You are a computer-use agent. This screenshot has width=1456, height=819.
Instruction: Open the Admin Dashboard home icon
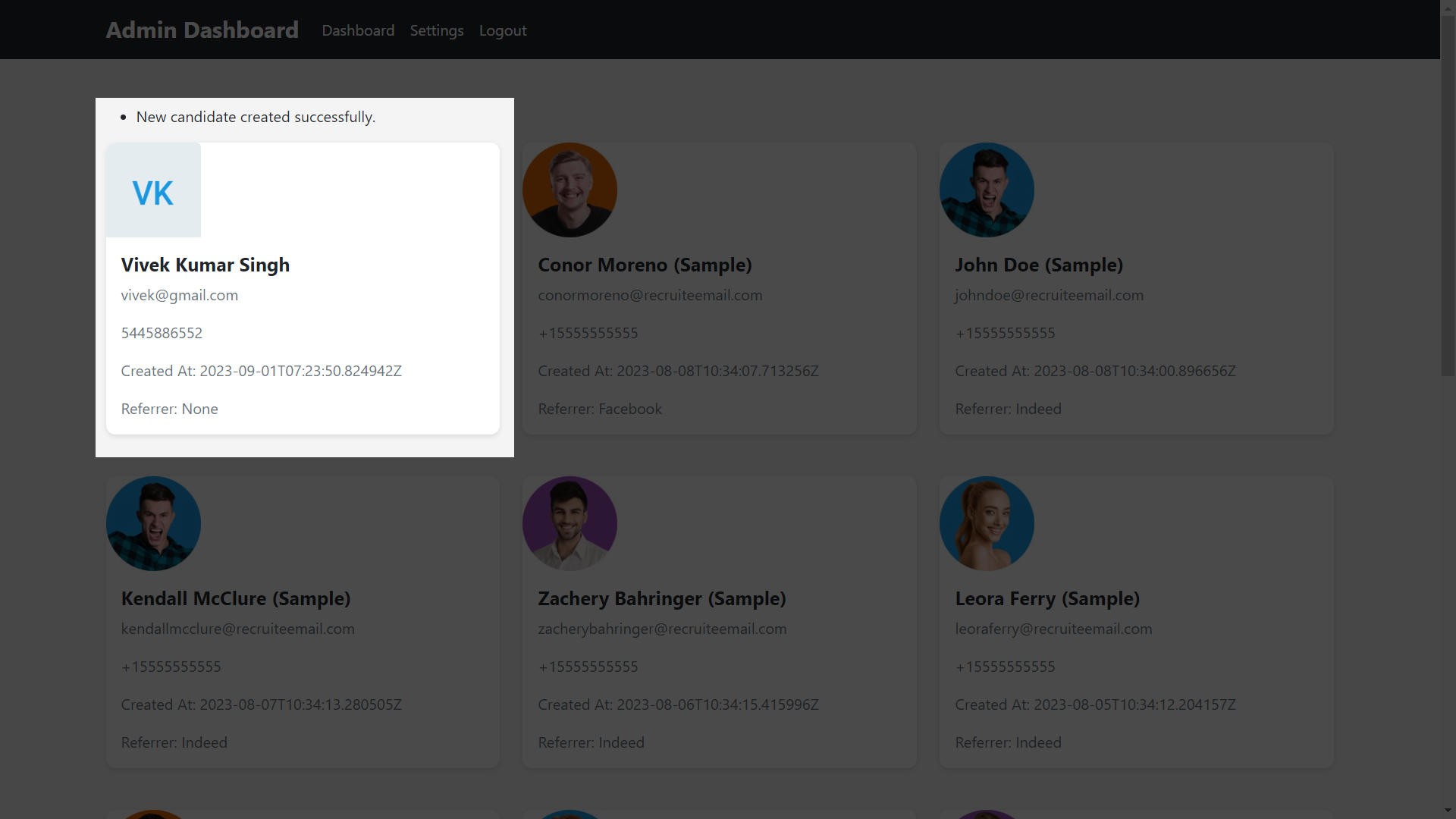(201, 29)
